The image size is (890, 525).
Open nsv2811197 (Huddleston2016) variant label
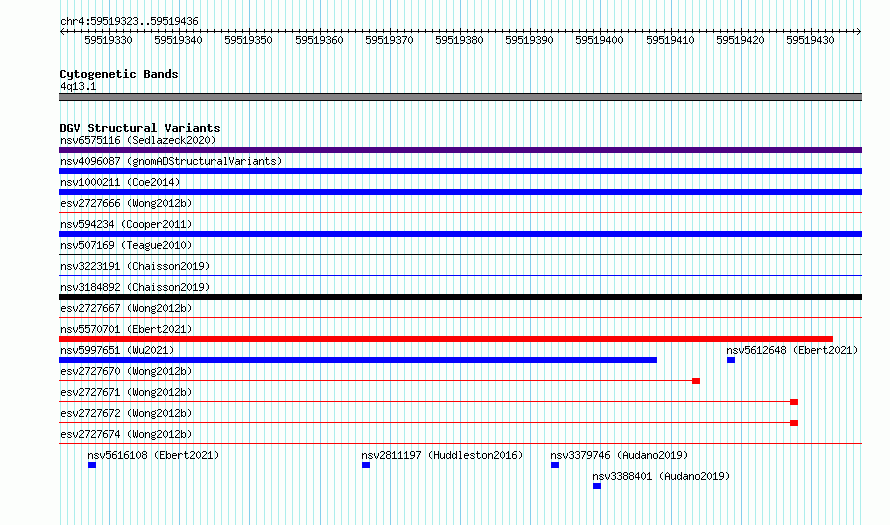point(442,455)
